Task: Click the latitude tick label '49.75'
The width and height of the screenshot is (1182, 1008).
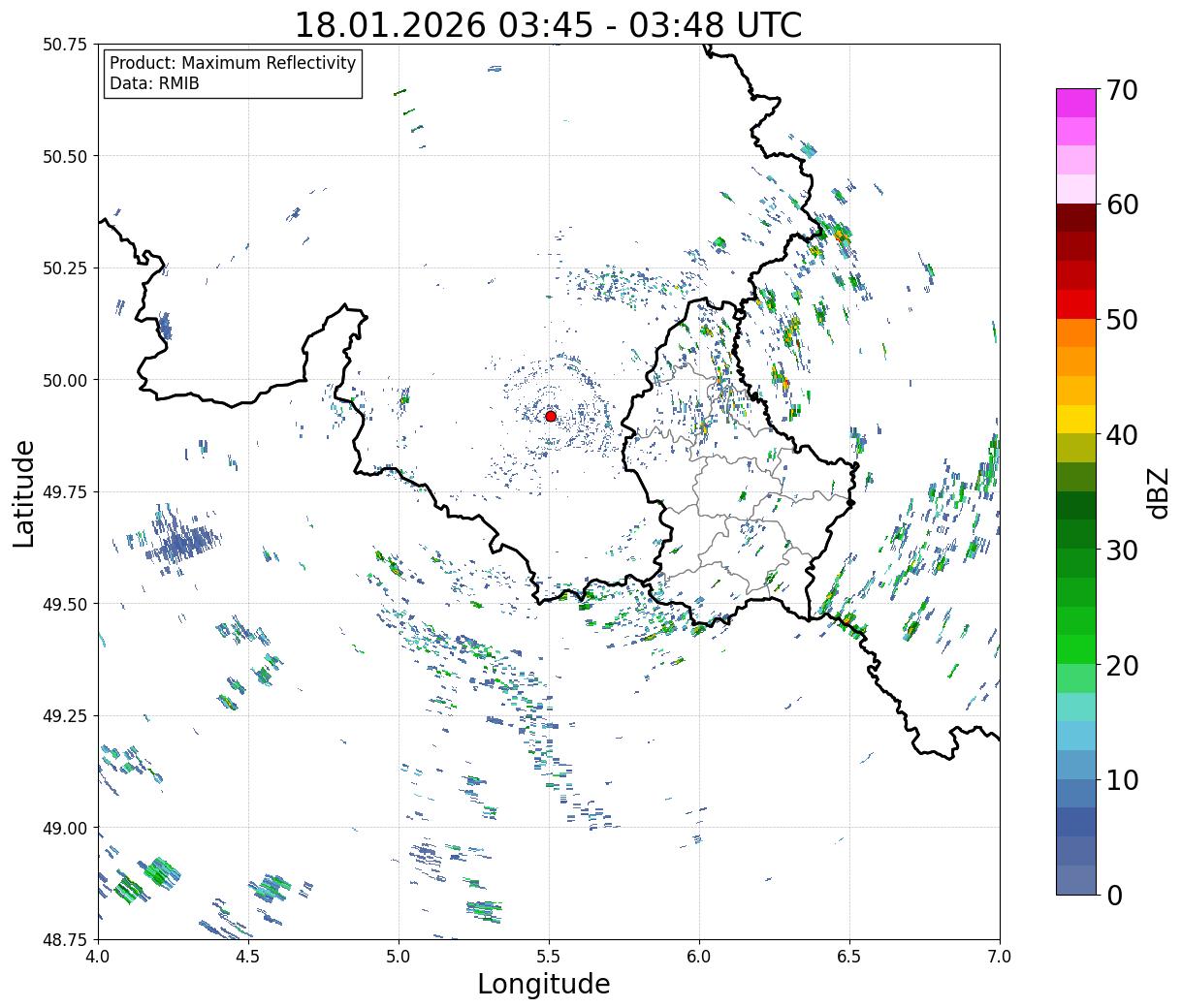Action: [64, 492]
